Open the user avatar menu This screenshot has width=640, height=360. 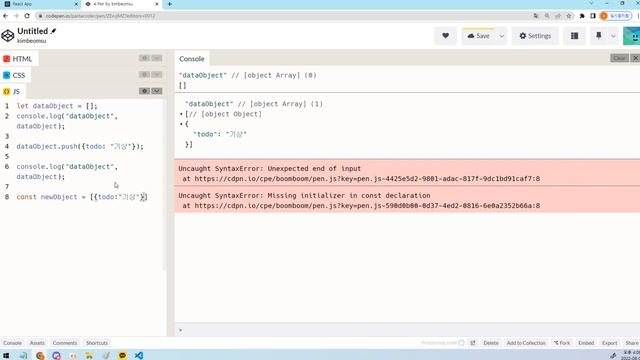(632, 36)
